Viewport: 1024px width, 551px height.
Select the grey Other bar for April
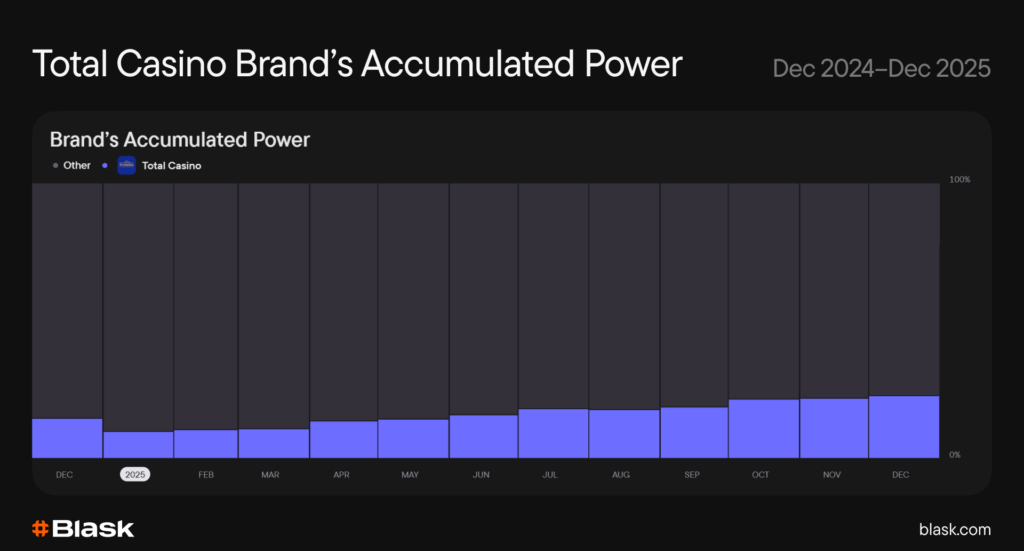343,300
